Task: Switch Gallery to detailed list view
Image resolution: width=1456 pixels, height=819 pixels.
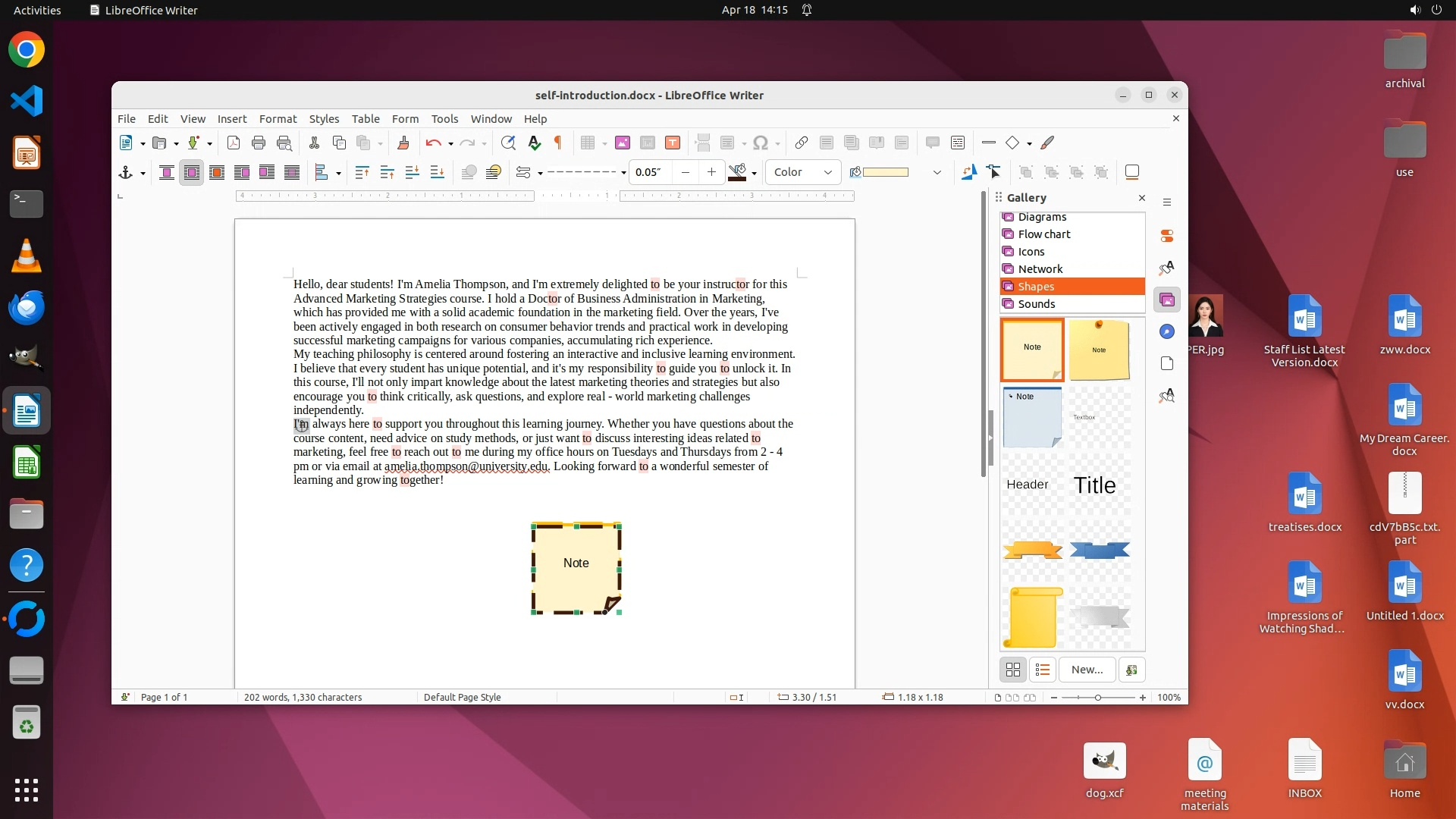Action: (1043, 670)
